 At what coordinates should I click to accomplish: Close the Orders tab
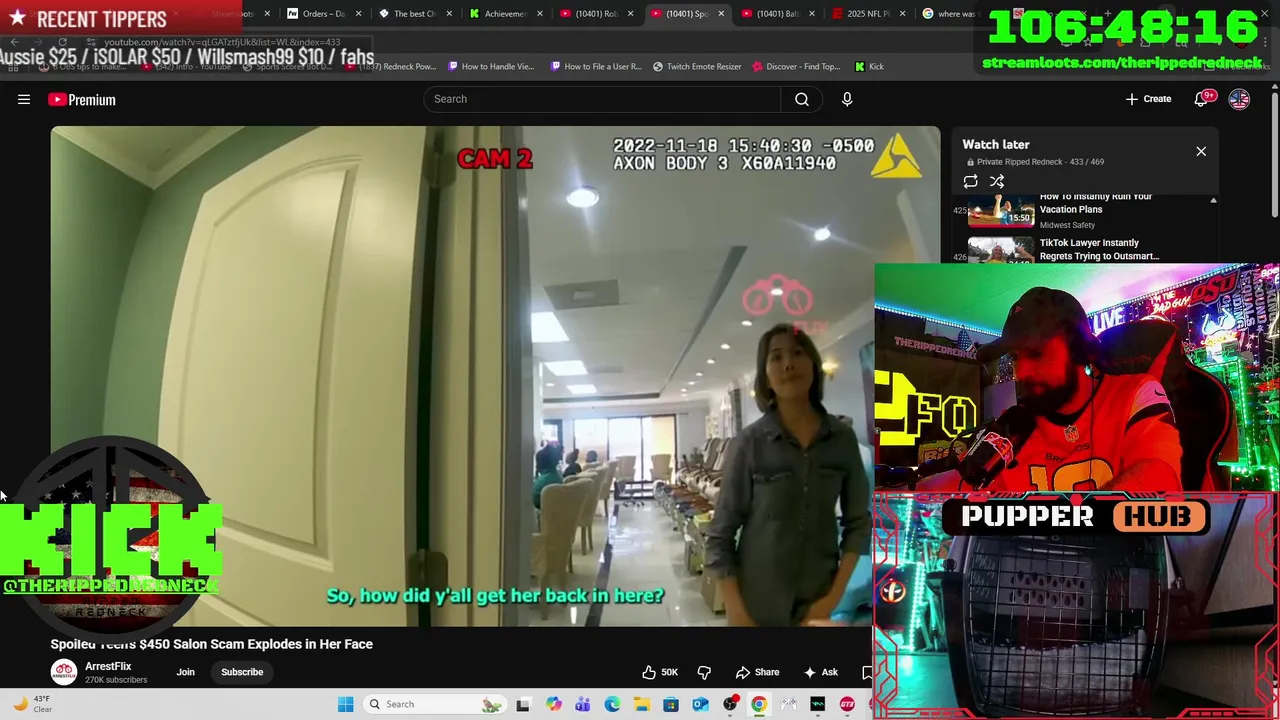coord(358,14)
